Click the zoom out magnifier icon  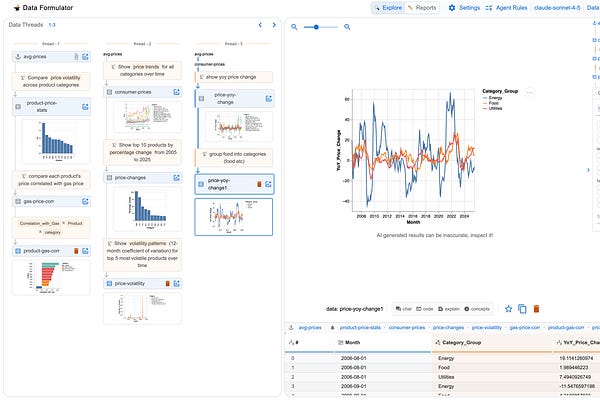294,27
